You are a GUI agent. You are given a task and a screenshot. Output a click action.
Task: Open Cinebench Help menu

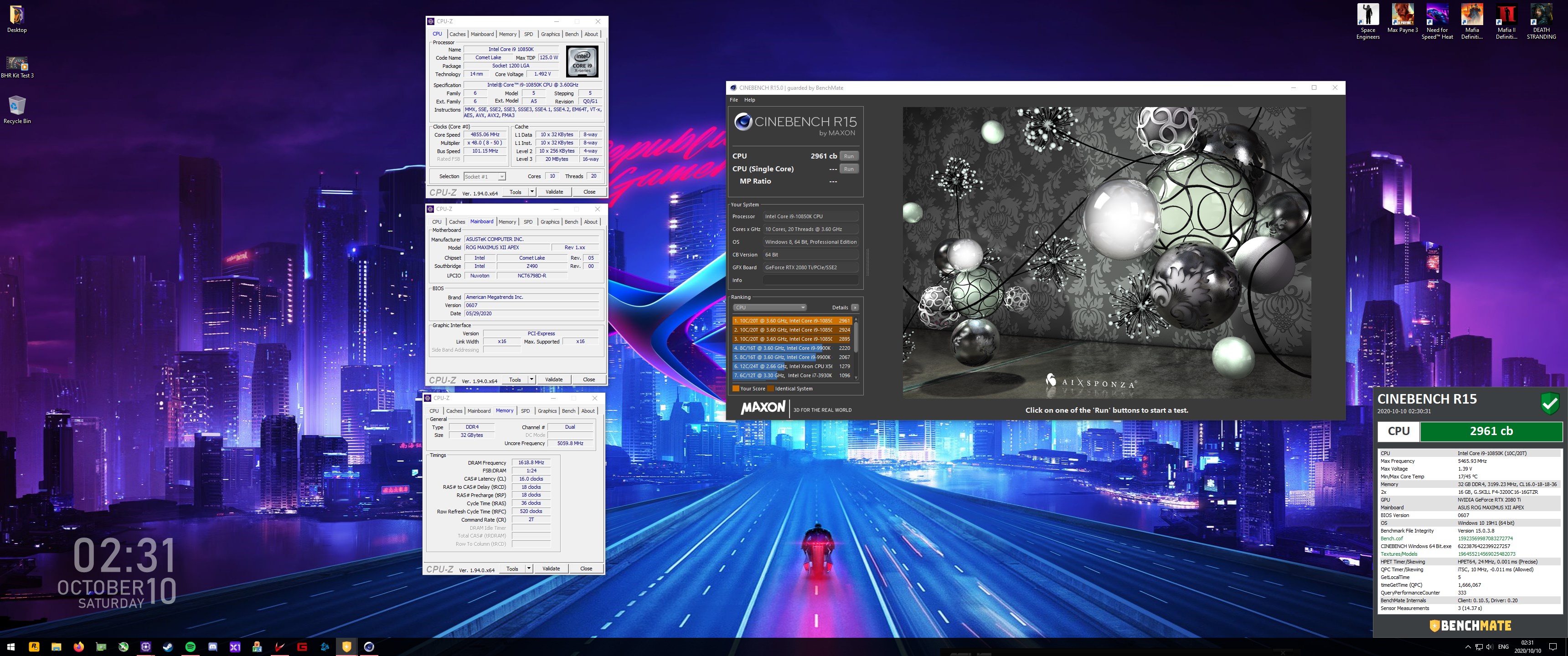[749, 100]
